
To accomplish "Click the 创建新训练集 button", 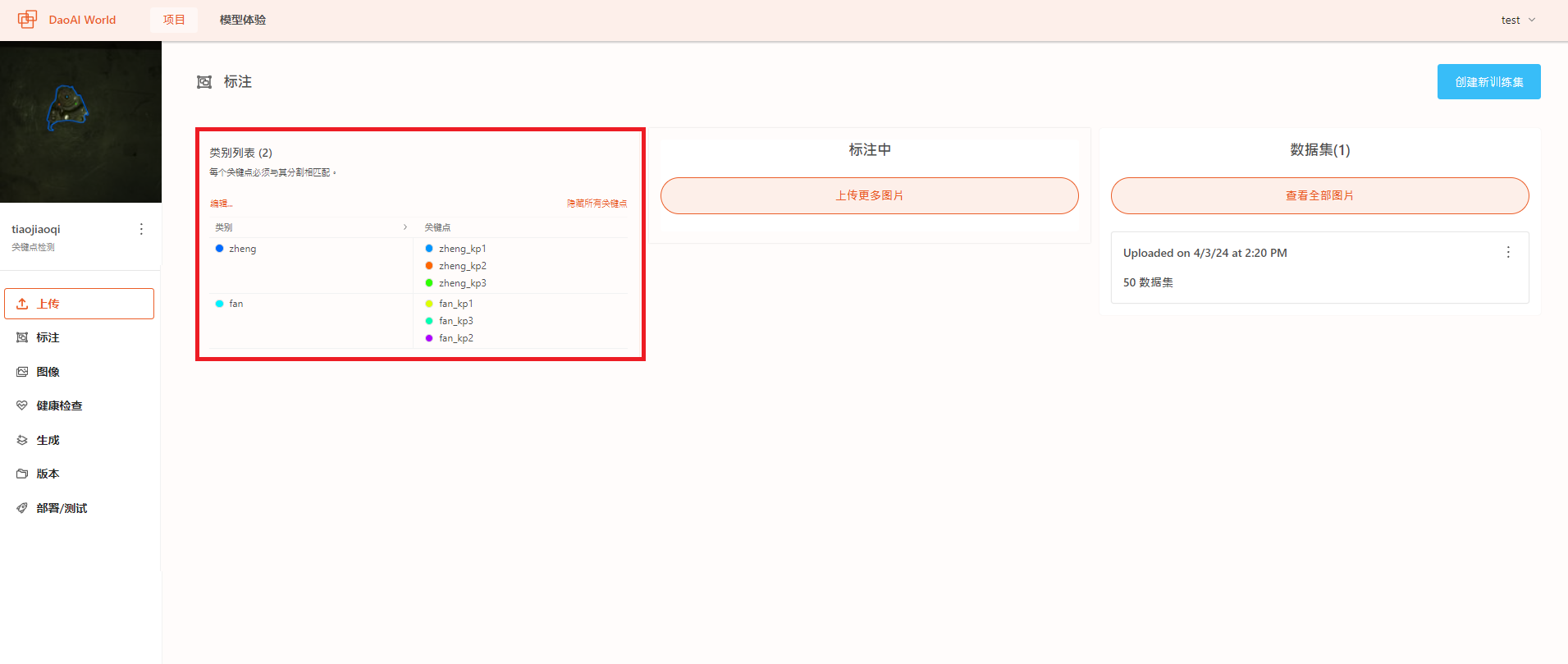I will [x=1488, y=82].
